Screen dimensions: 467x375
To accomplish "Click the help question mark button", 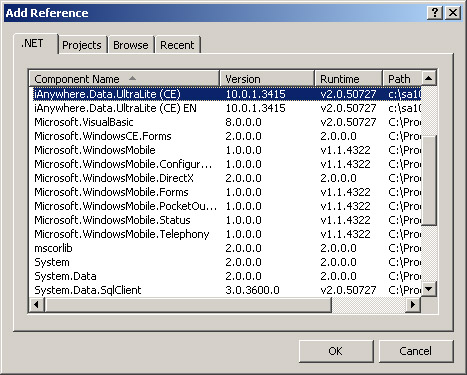I will pyautogui.click(x=435, y=13).
